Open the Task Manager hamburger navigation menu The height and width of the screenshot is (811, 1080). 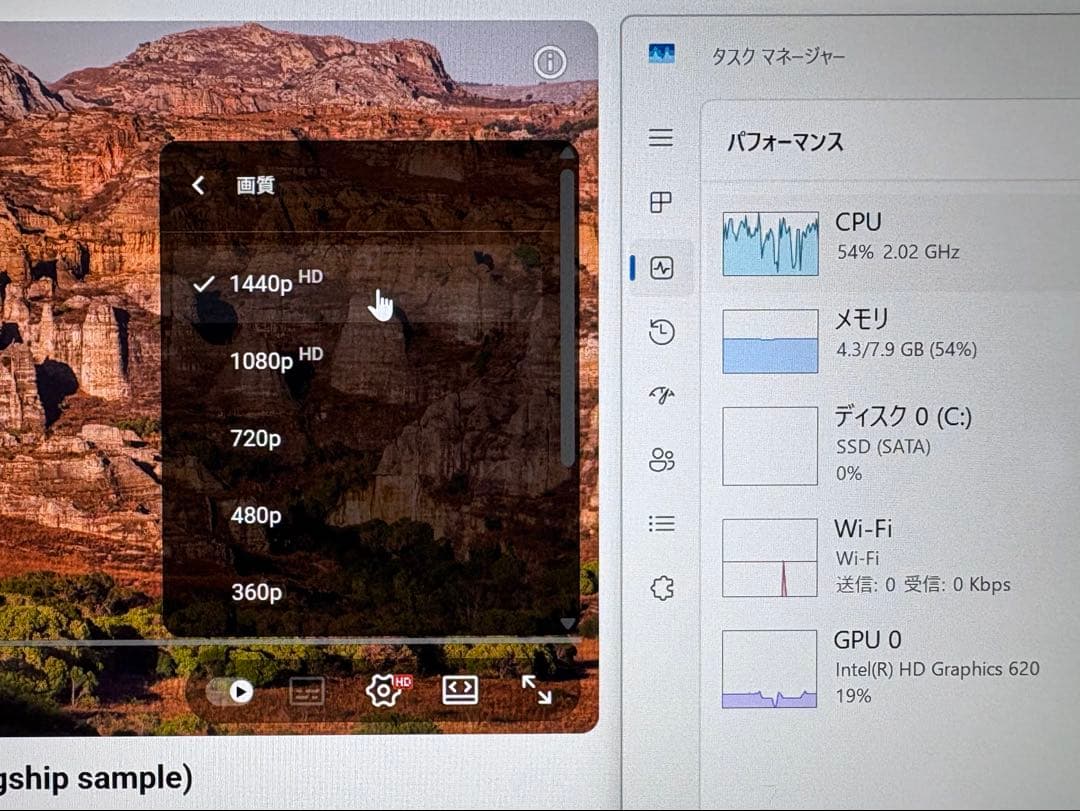coord(660,138)
